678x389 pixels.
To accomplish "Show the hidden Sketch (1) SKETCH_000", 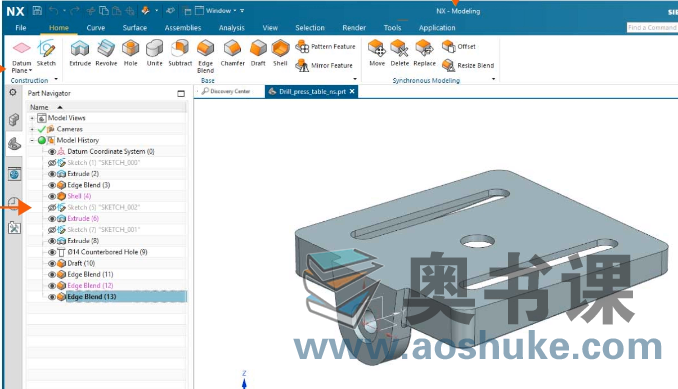I will coord(52,163).
